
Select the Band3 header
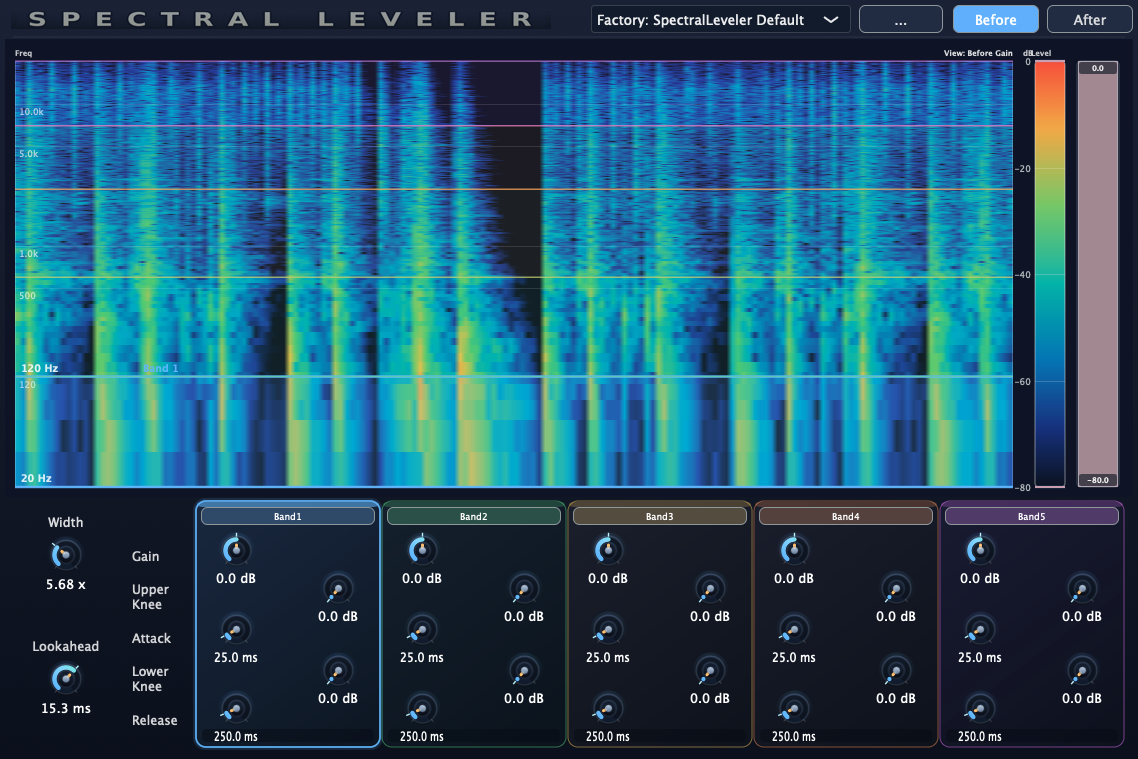coord(659,515)
